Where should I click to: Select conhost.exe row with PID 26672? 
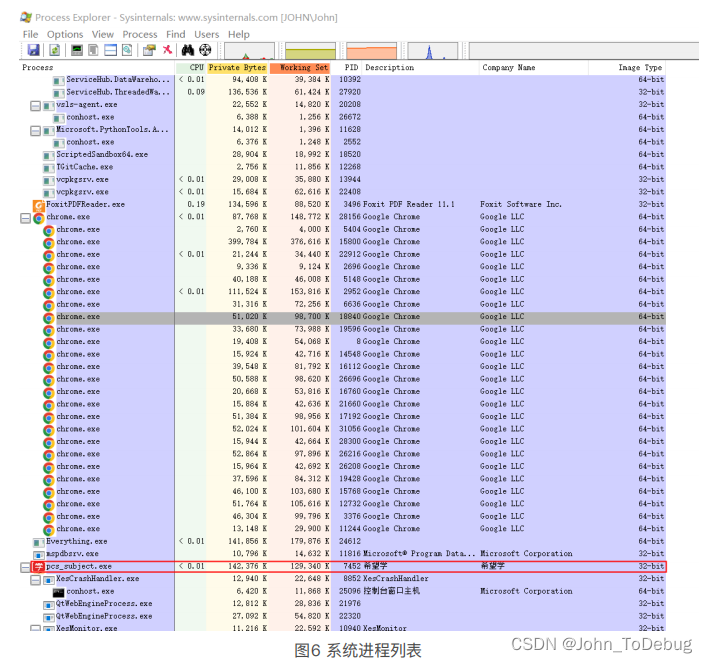tap(343, 117)
